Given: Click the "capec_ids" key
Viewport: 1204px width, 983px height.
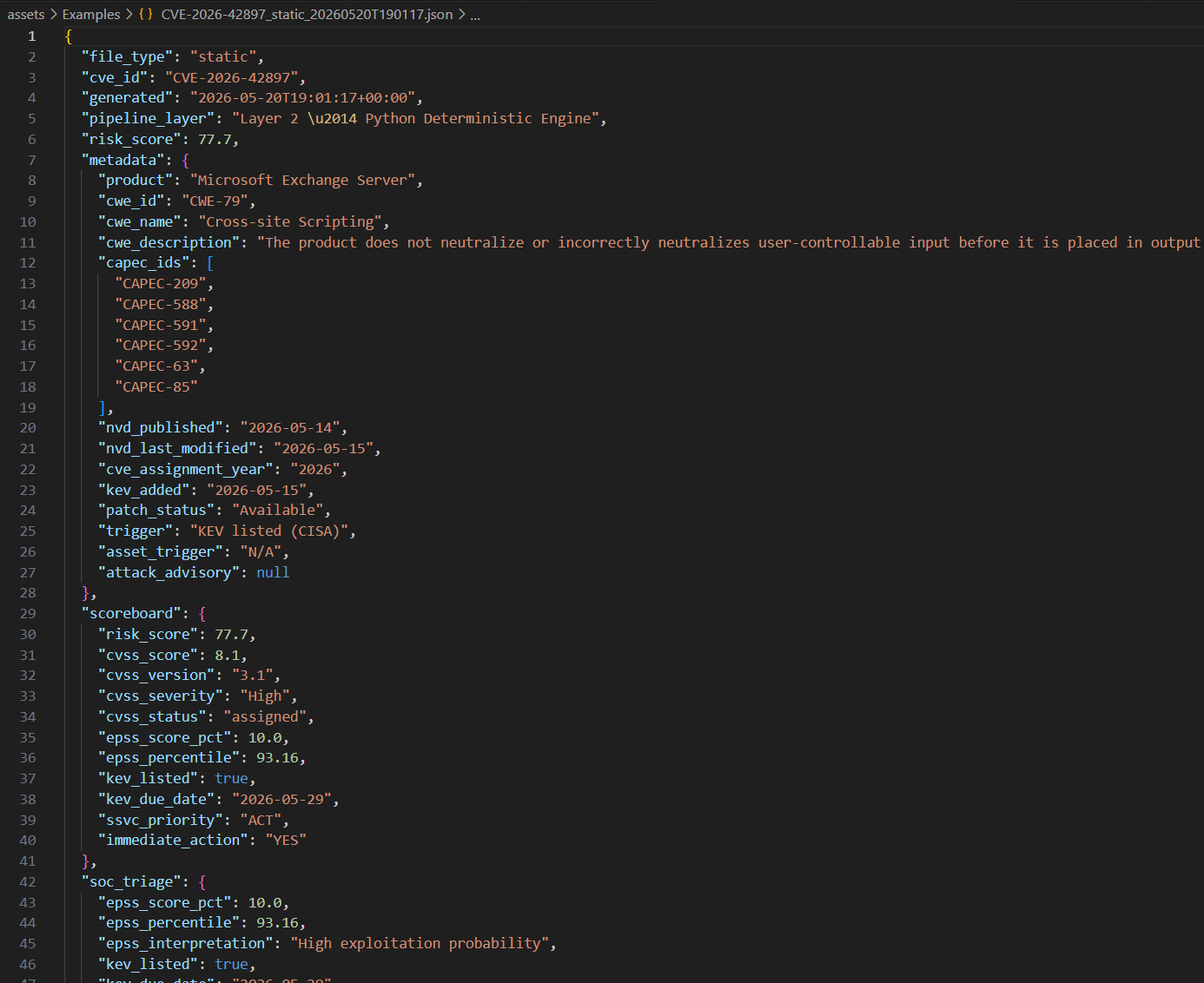Looking at the screenshot, I should (144, 262).
